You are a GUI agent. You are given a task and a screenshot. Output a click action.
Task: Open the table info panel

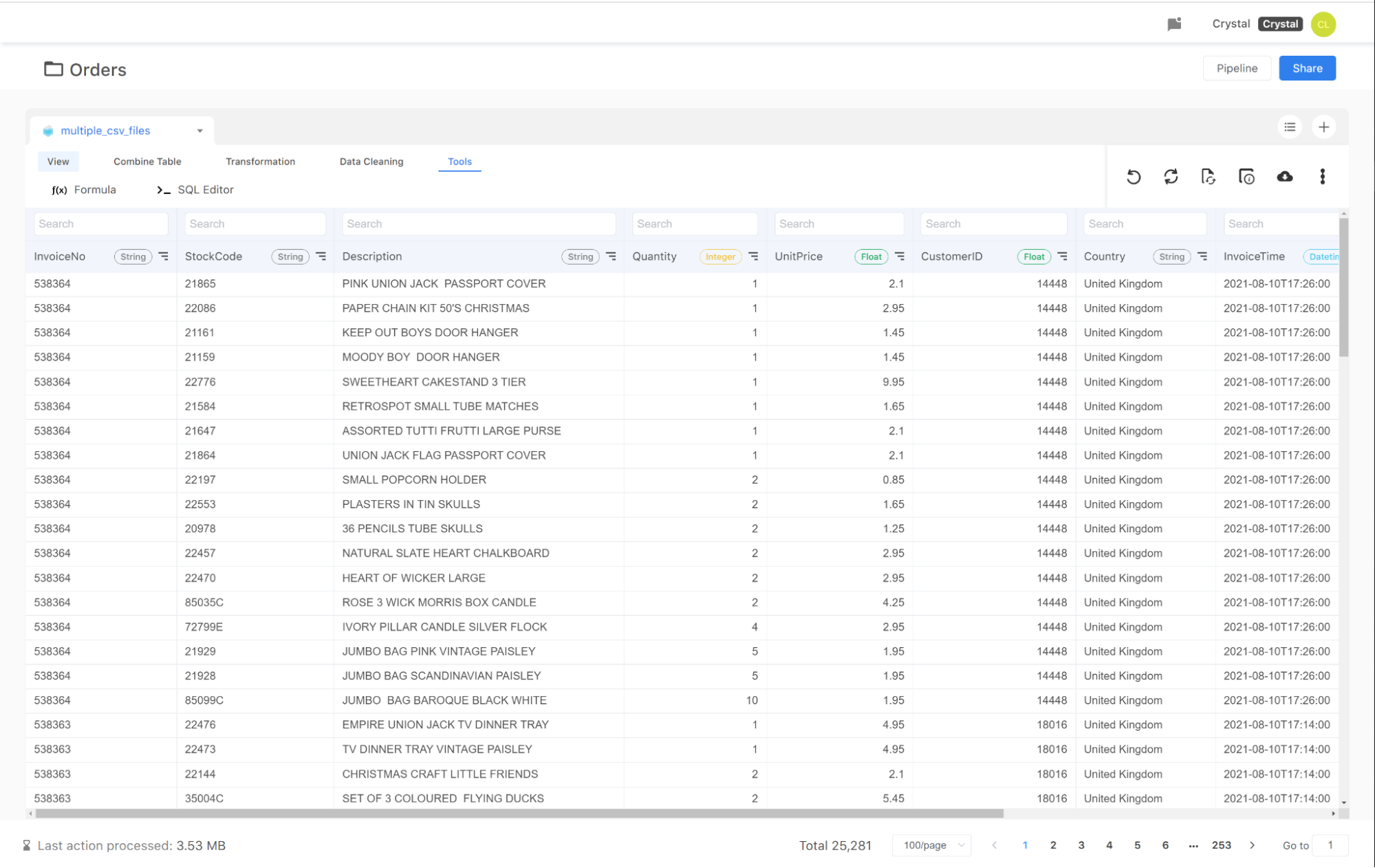pyautogui.click(x=1246, y=177)
